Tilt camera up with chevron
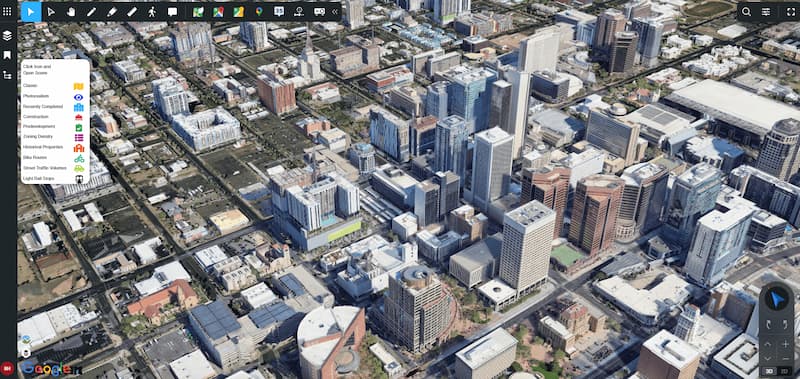This screenshot has height=379, width=800. click(x=768, y=344)
